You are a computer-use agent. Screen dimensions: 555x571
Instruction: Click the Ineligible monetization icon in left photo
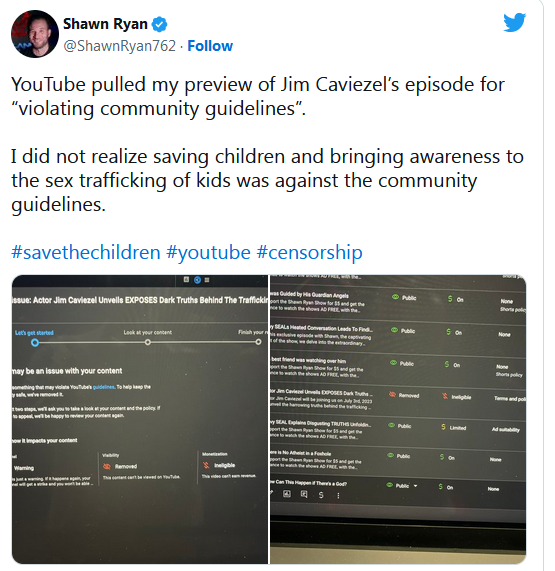[x=206, y=465]
